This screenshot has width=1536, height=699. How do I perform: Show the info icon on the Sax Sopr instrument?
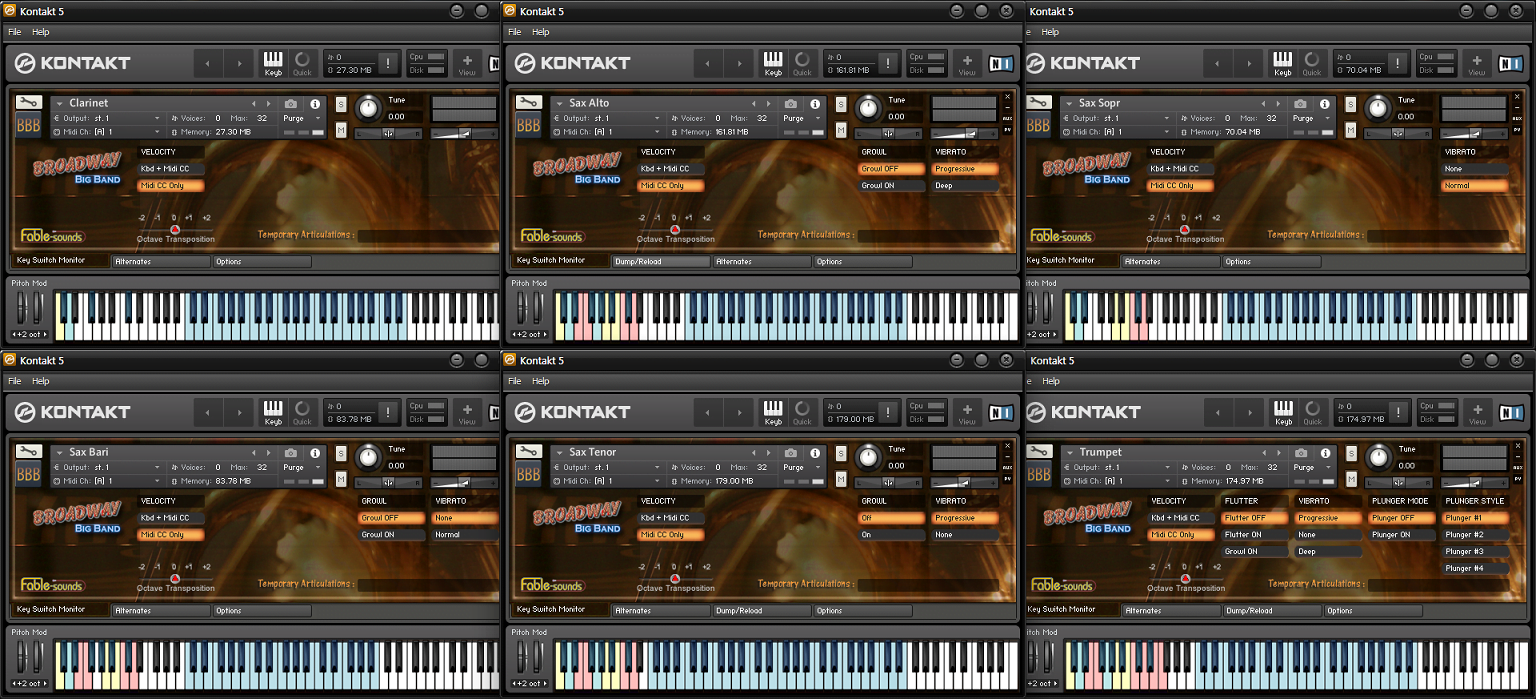pyautogui.click(x=1324, y=104)
